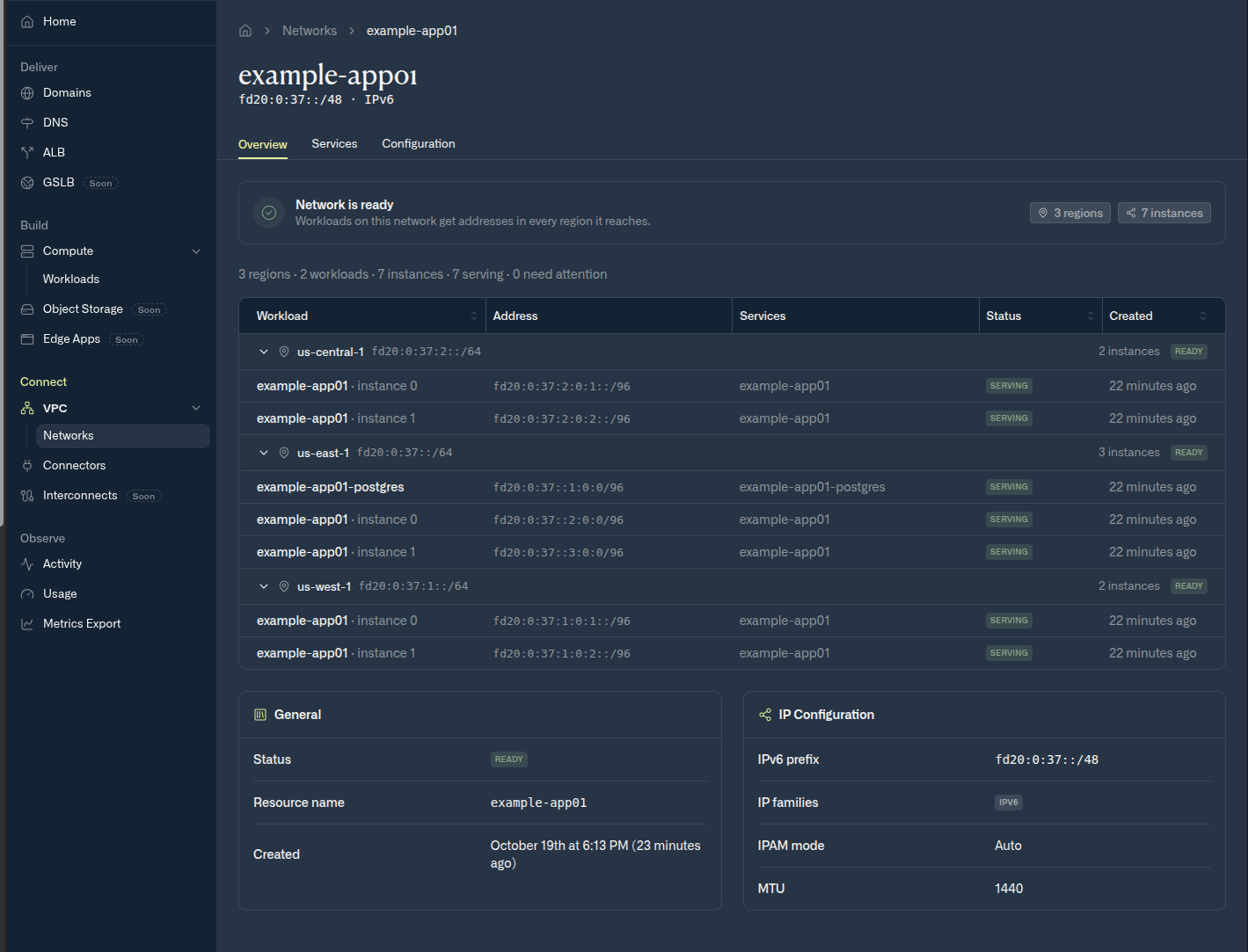Click the Object Storage icon

(27, 309)
